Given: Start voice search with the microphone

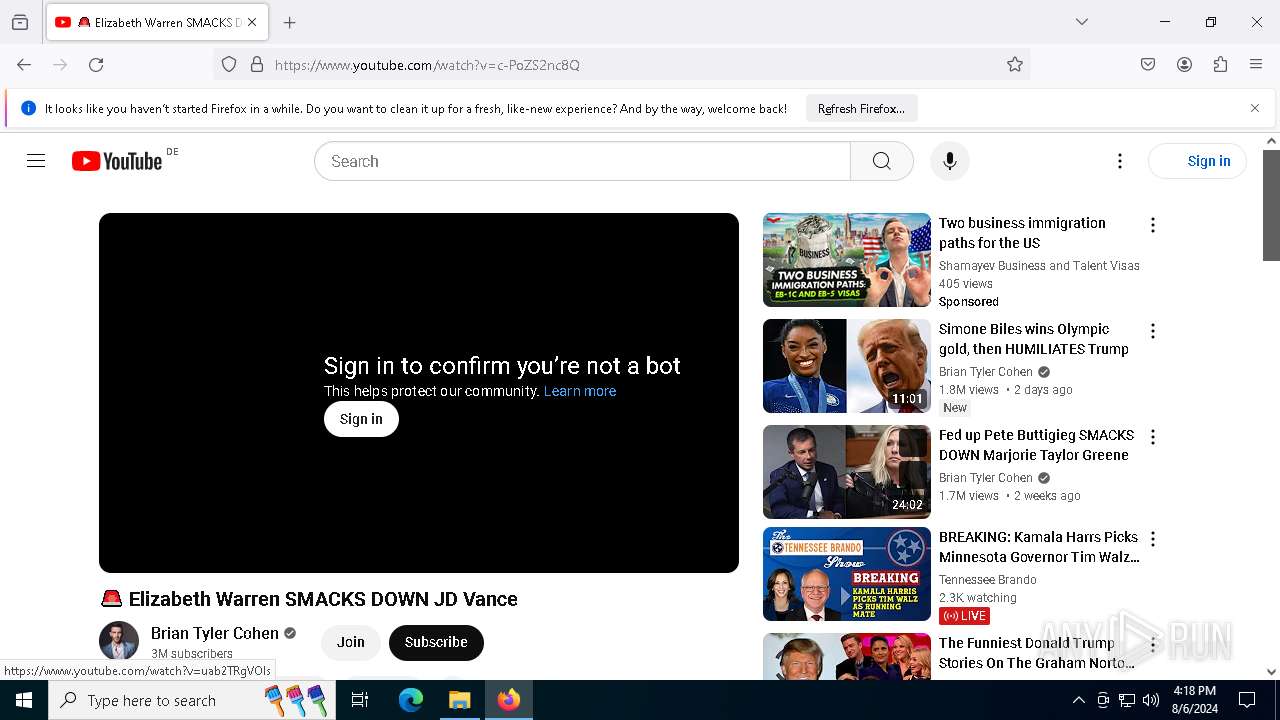Looking at the screenshot, I should tap(949, 161).
